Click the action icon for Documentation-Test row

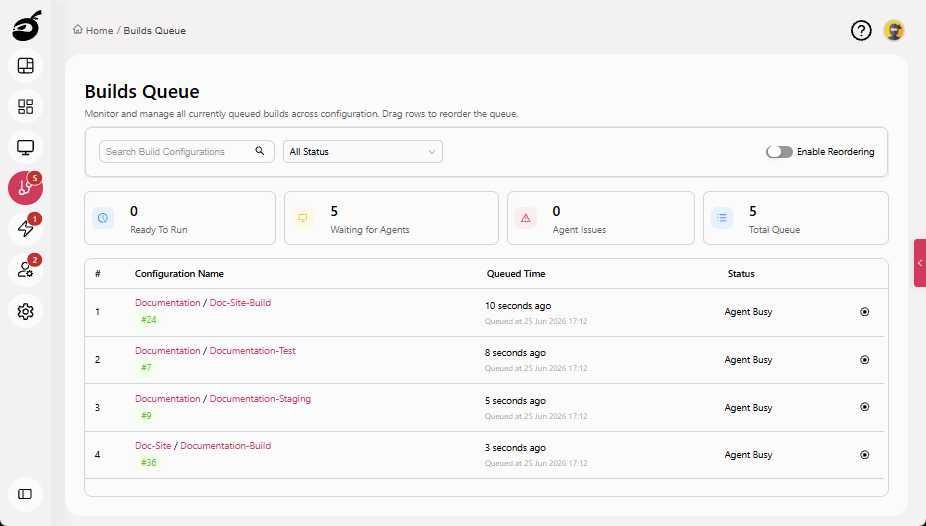coord(865,360)
